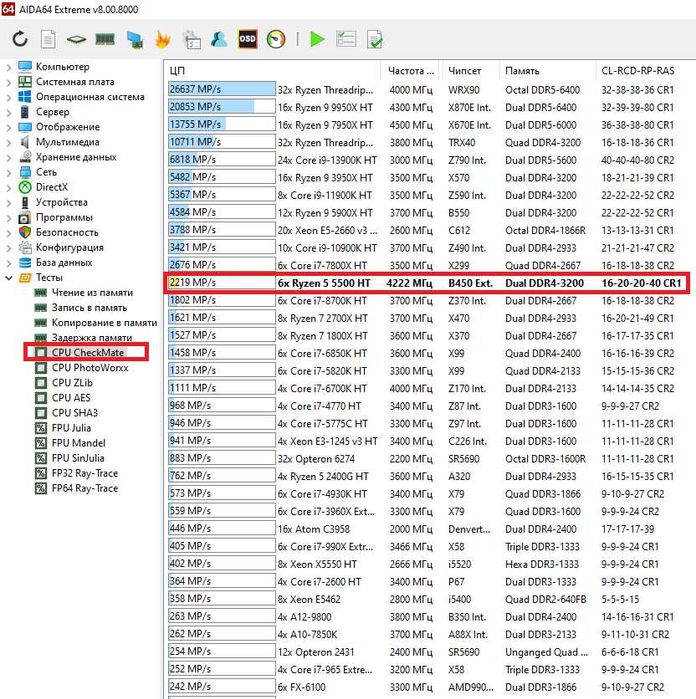Select FPU Mandel benchmark

[78, 443]
